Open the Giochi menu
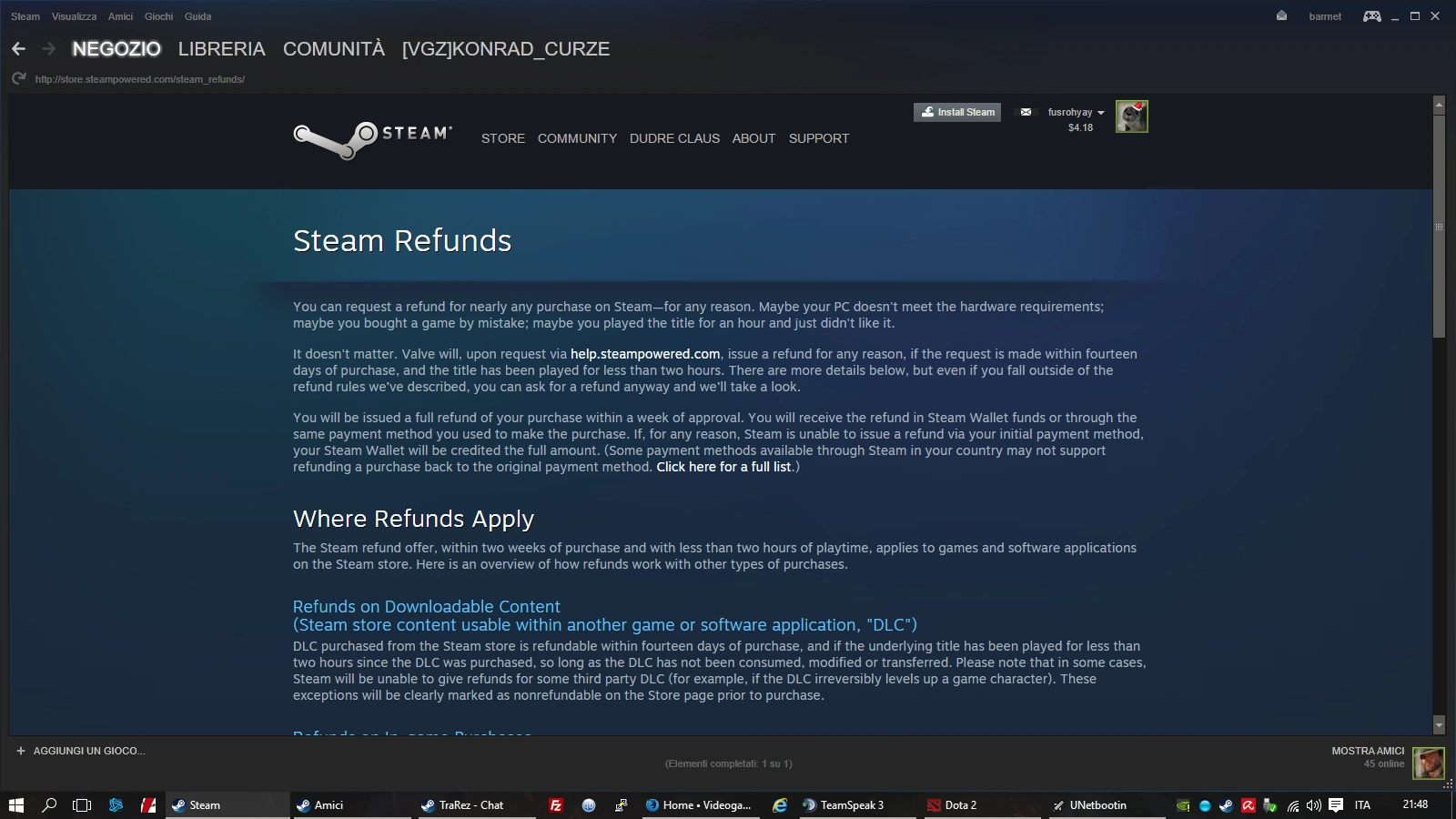Image resolution: width=1456 pixels, height=819 pixels. [158, 16]
